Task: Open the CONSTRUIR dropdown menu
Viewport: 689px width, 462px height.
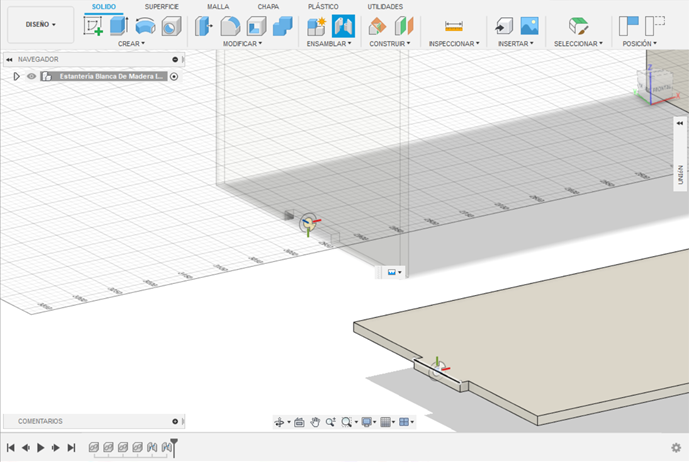Action: tap(389, 44)
